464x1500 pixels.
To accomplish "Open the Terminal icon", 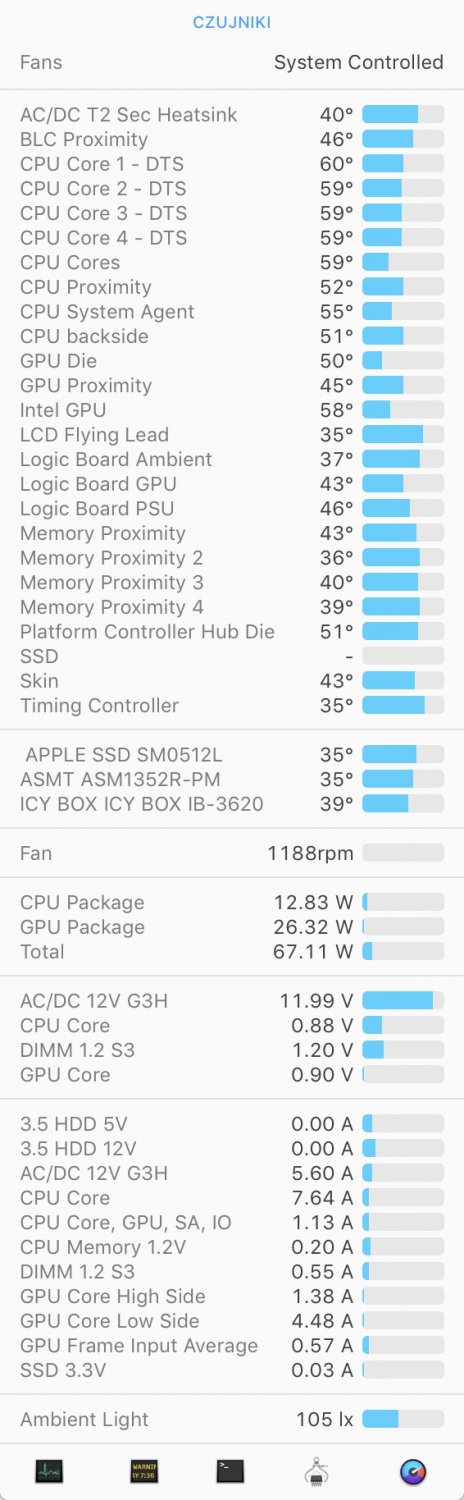I will point(230,1471).
